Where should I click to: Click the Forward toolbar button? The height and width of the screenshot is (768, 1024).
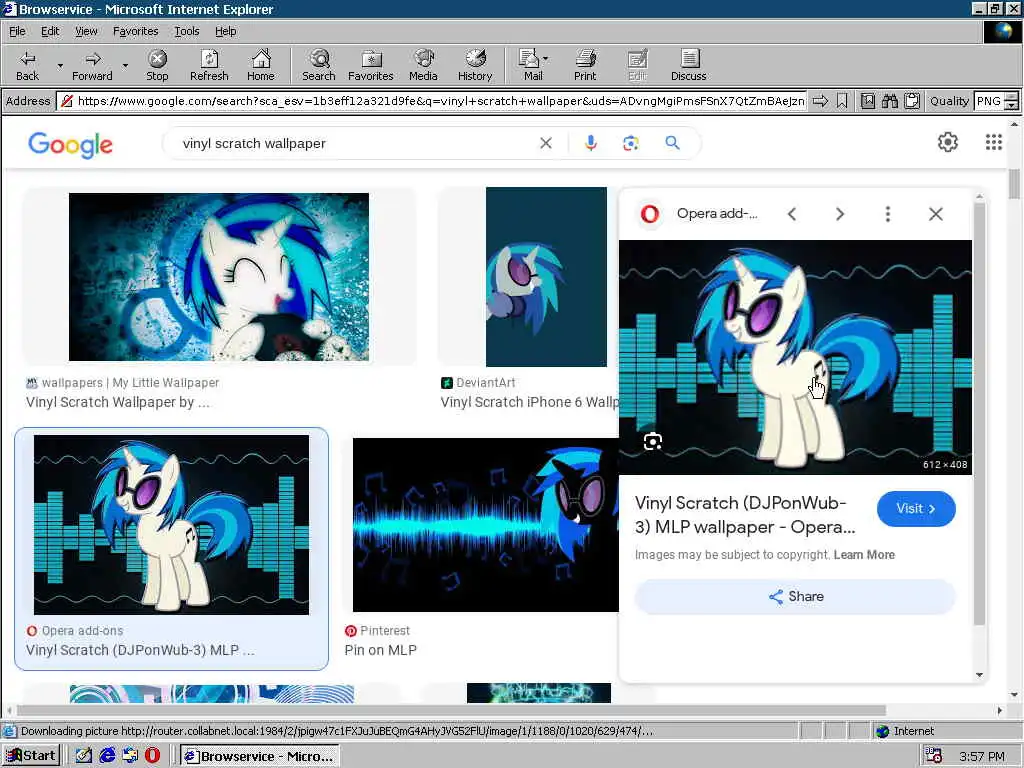coord(92,65)
